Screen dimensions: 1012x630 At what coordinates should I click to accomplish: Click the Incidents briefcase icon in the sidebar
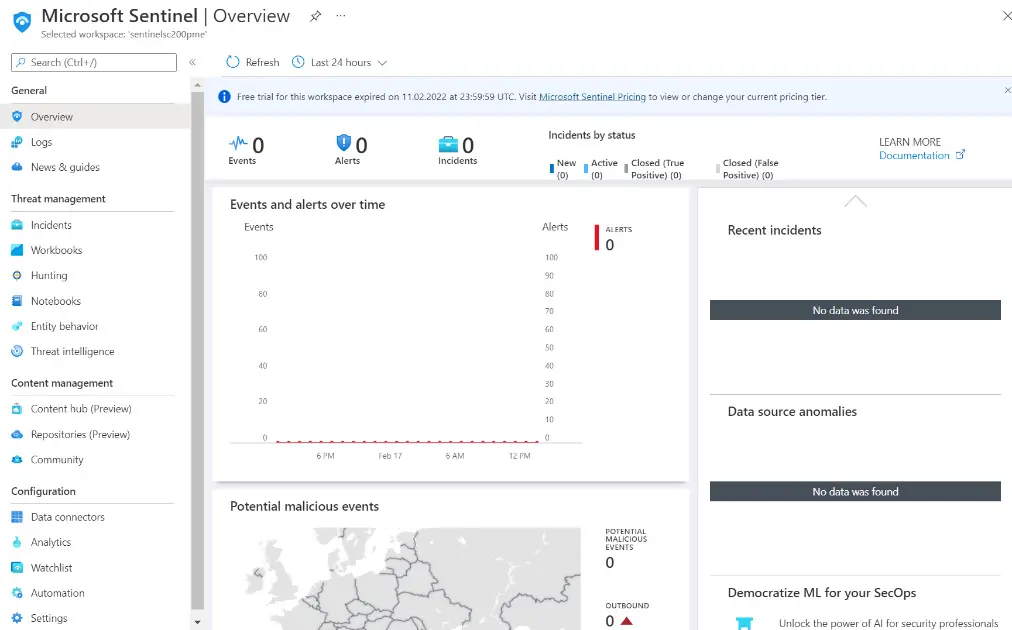tap(17, 225)
